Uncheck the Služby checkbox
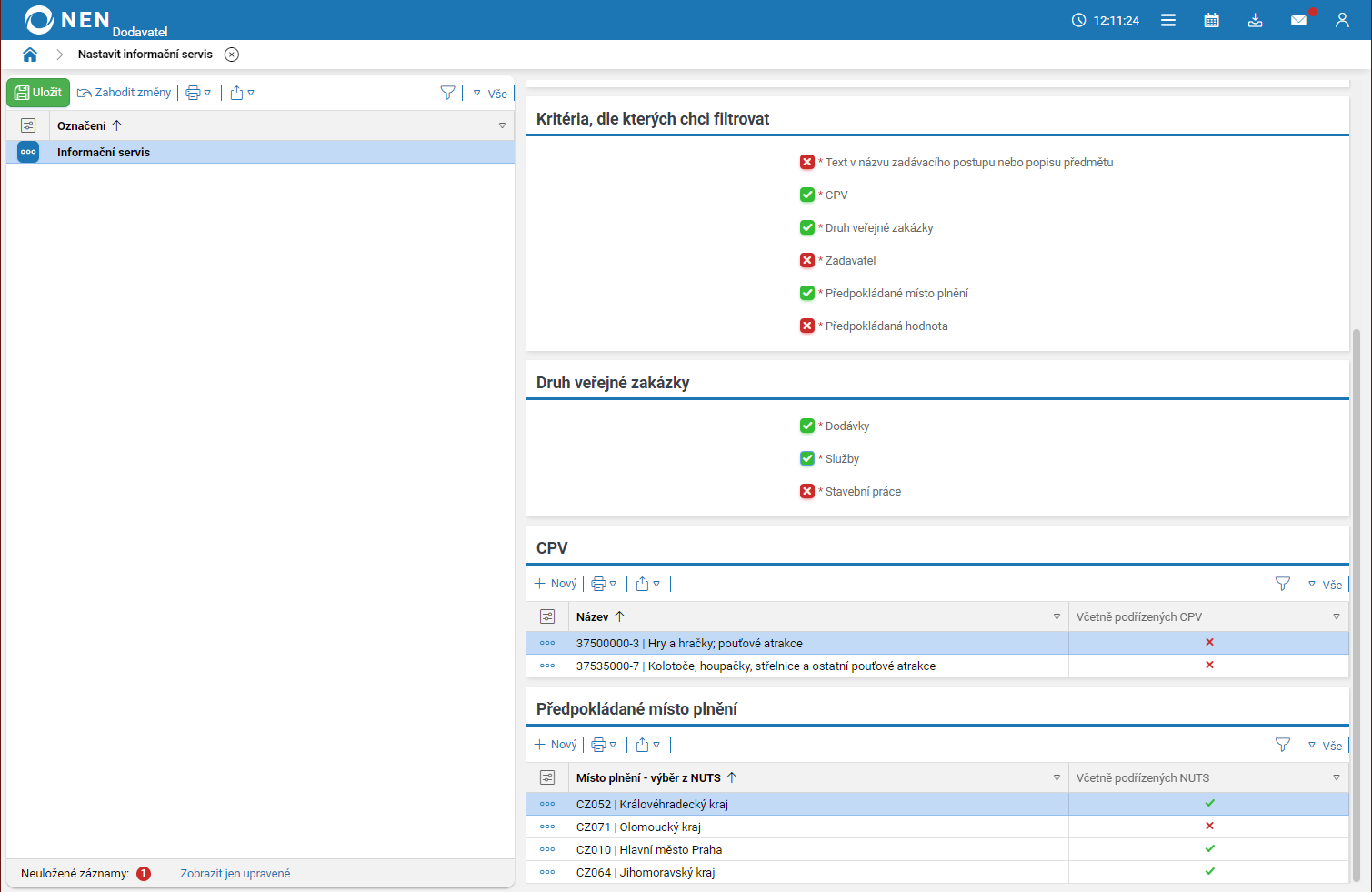Screen dimensions: 1372x892 [807, 458]
